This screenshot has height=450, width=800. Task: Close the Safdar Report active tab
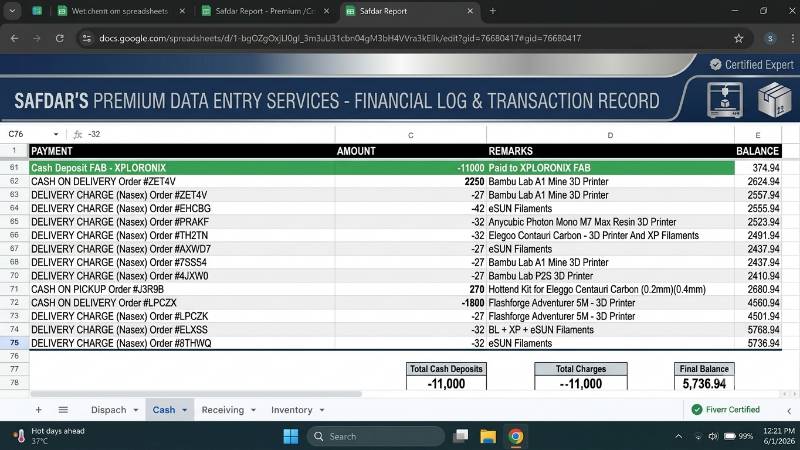tap(470, 11)
